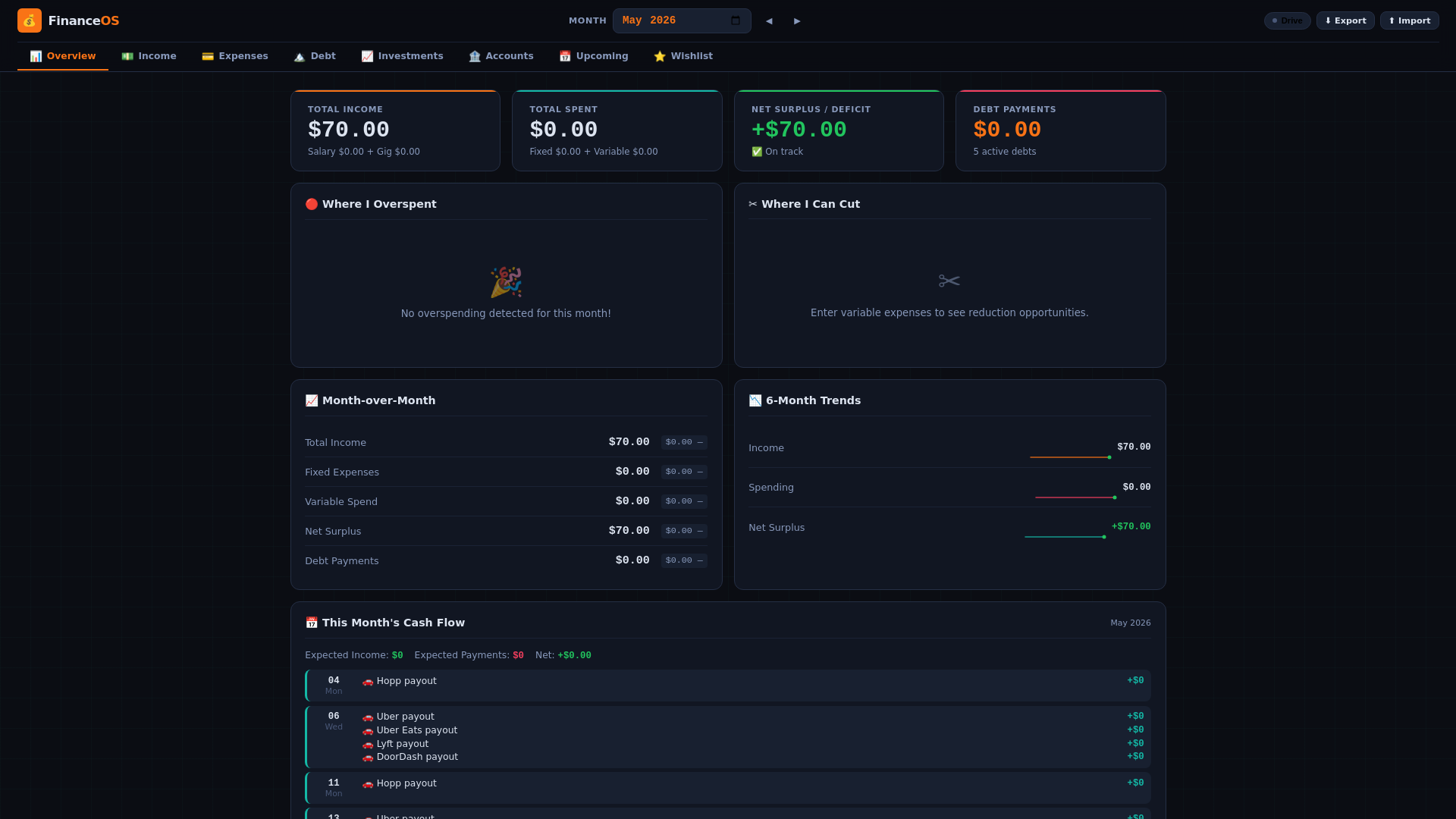
Task: Click the Accounts bank icon
Action: [475, 56]
